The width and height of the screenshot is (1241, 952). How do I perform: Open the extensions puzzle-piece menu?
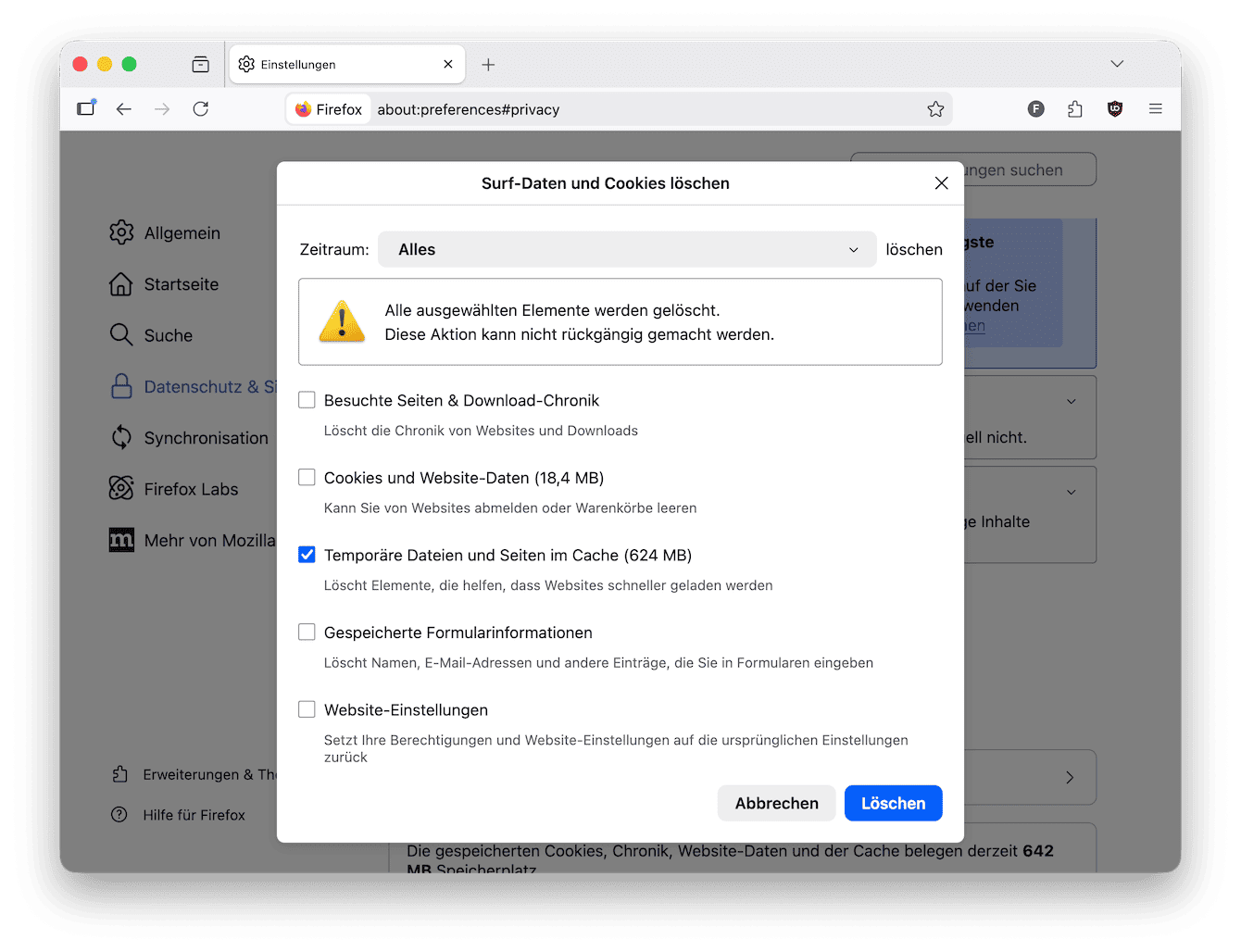1074,108
